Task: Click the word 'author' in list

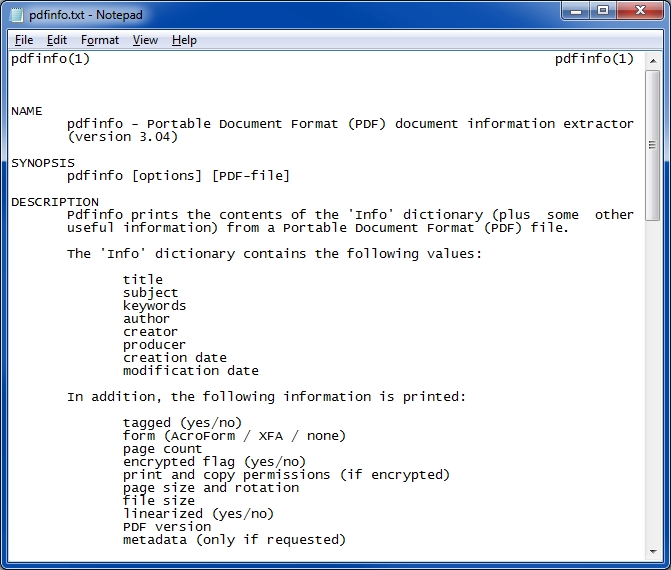Action: 146,319
